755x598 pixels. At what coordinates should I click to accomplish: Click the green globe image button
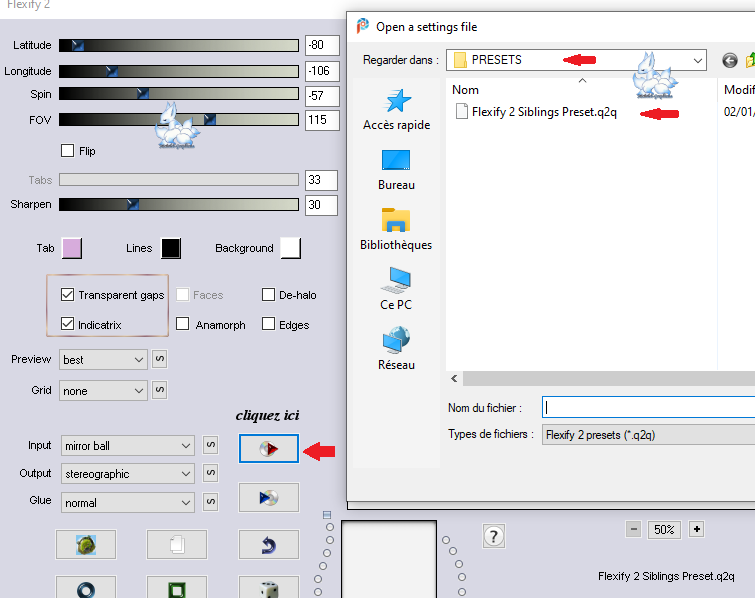(86, 545)
